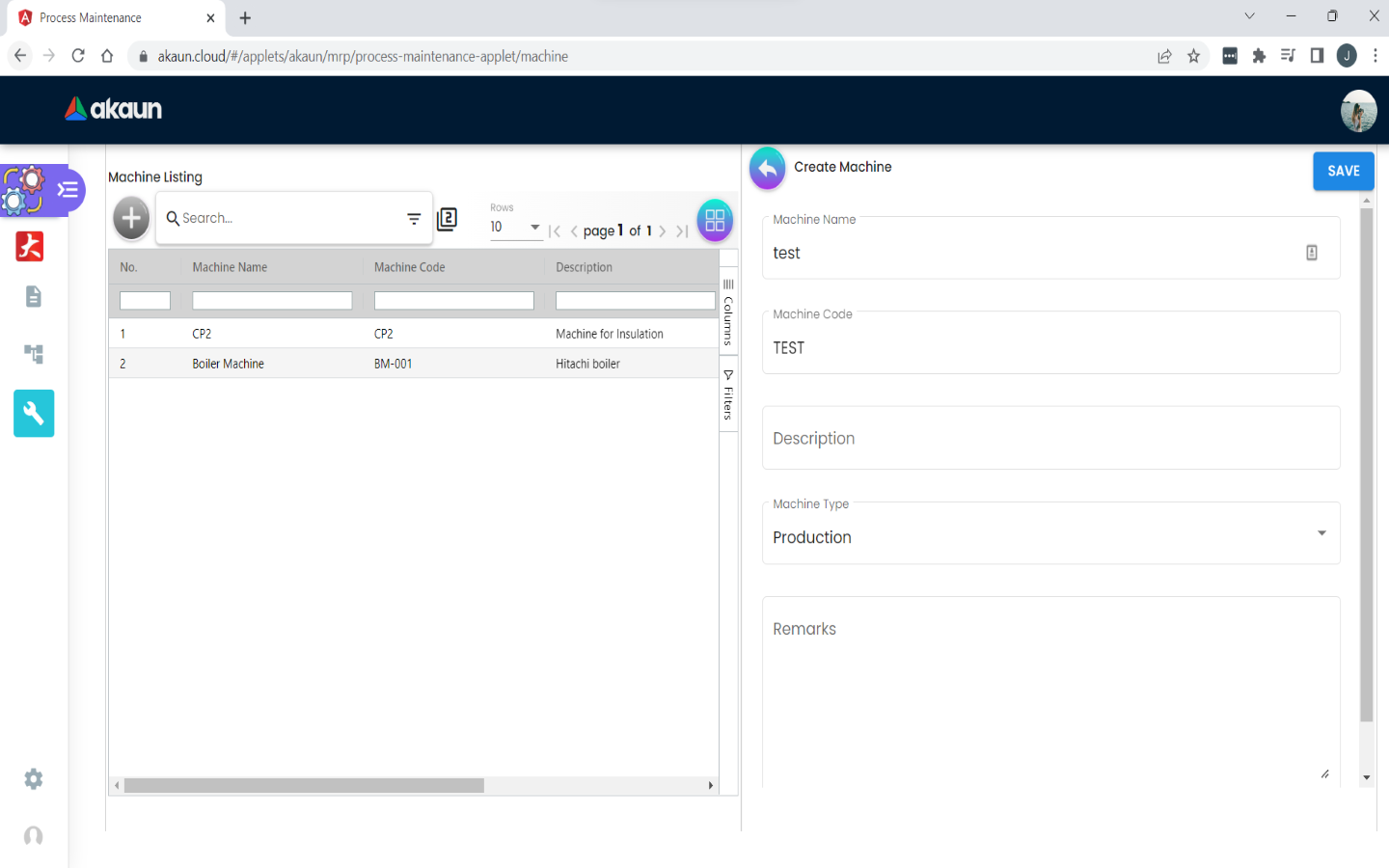Screen dimensions: 1389x868
Task: Open the hierarchy tree icon in sidebar
Action: 34,354
